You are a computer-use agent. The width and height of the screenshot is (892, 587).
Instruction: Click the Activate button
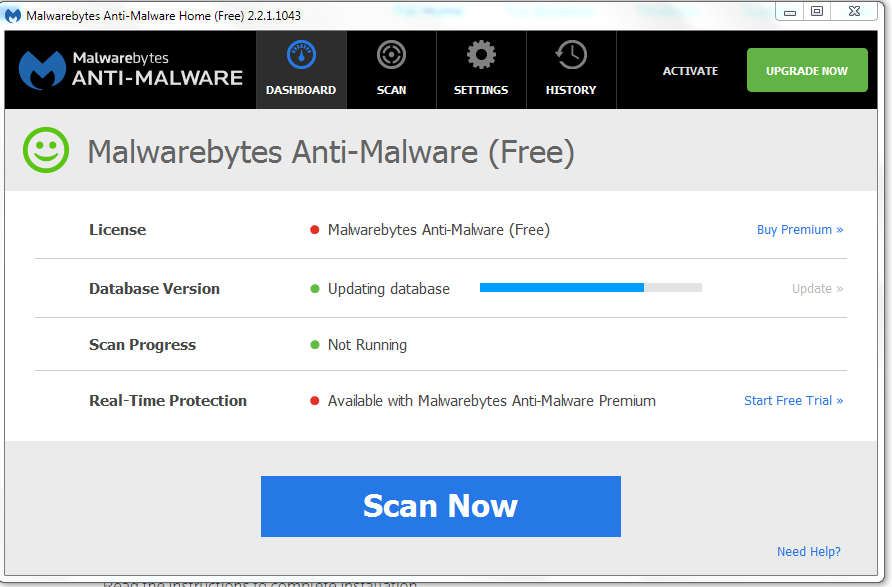(x=690, y=71)
